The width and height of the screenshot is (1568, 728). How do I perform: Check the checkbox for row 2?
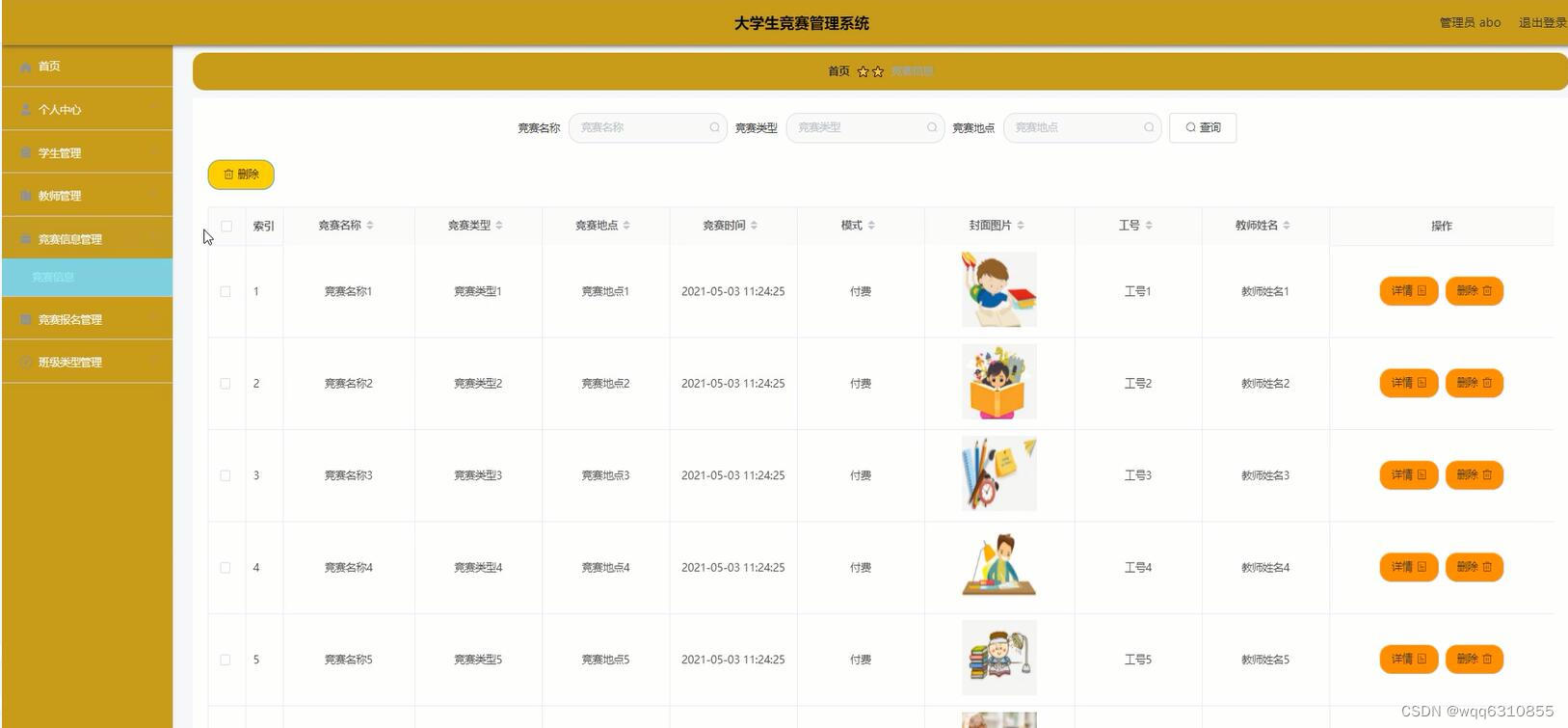[226, 384]
